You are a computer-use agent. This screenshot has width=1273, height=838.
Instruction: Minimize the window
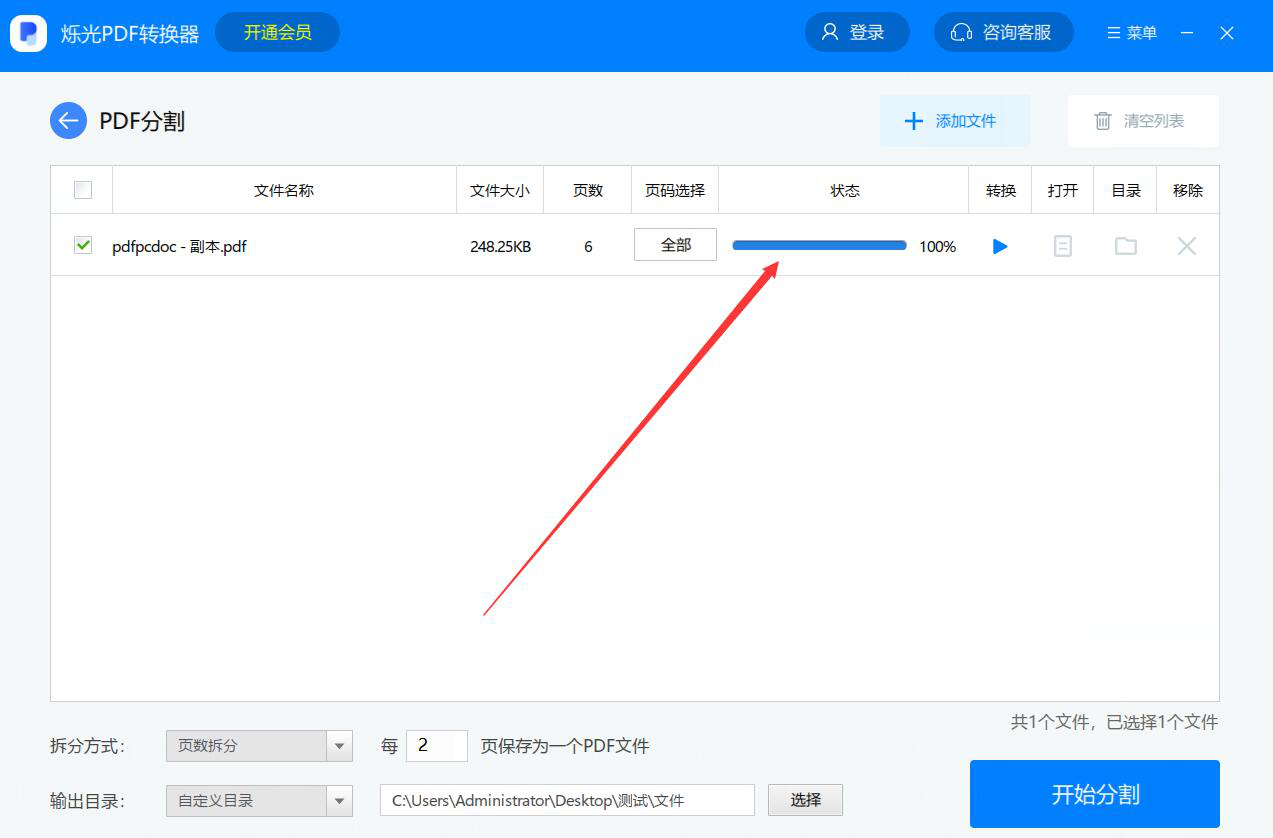click(x=1187, y=33)
